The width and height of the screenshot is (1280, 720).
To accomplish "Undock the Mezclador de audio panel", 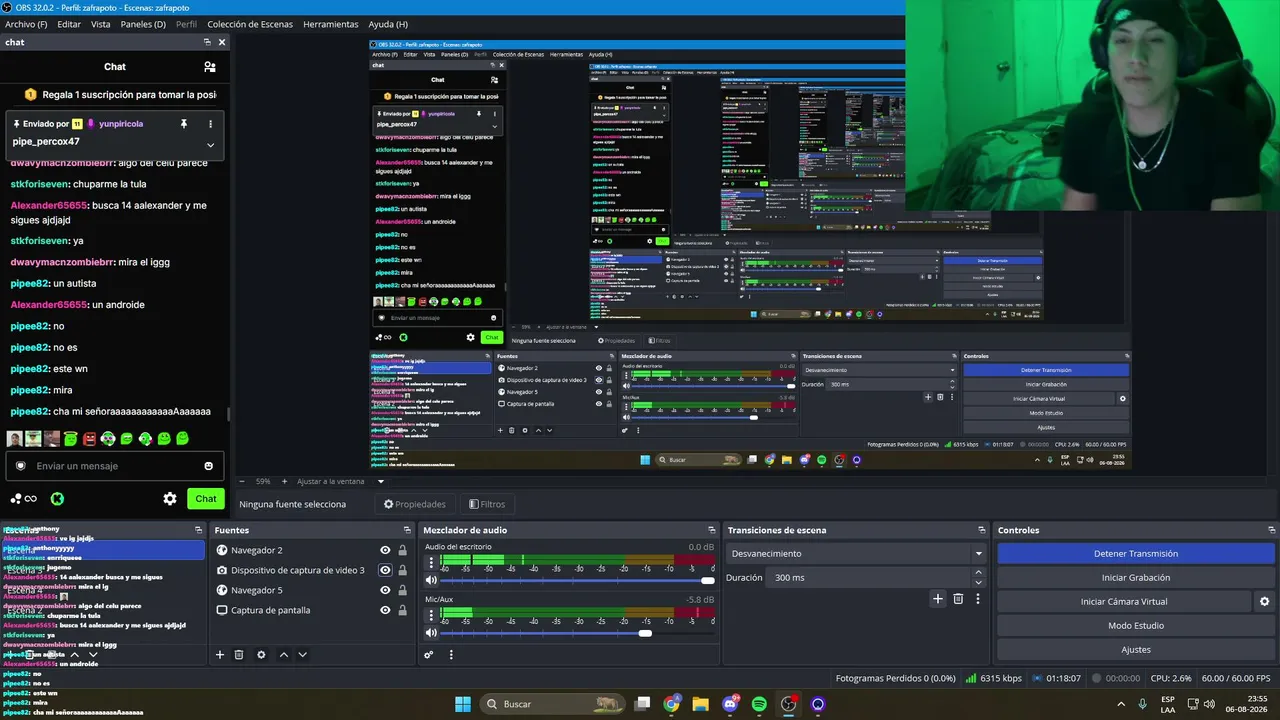I will pyautogui.click(x=711, y=530).
